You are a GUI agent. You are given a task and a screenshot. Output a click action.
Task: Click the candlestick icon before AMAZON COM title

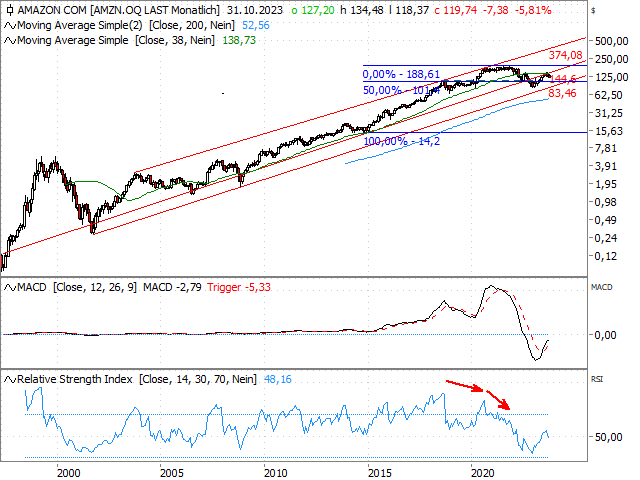click(x=9, y=10)
